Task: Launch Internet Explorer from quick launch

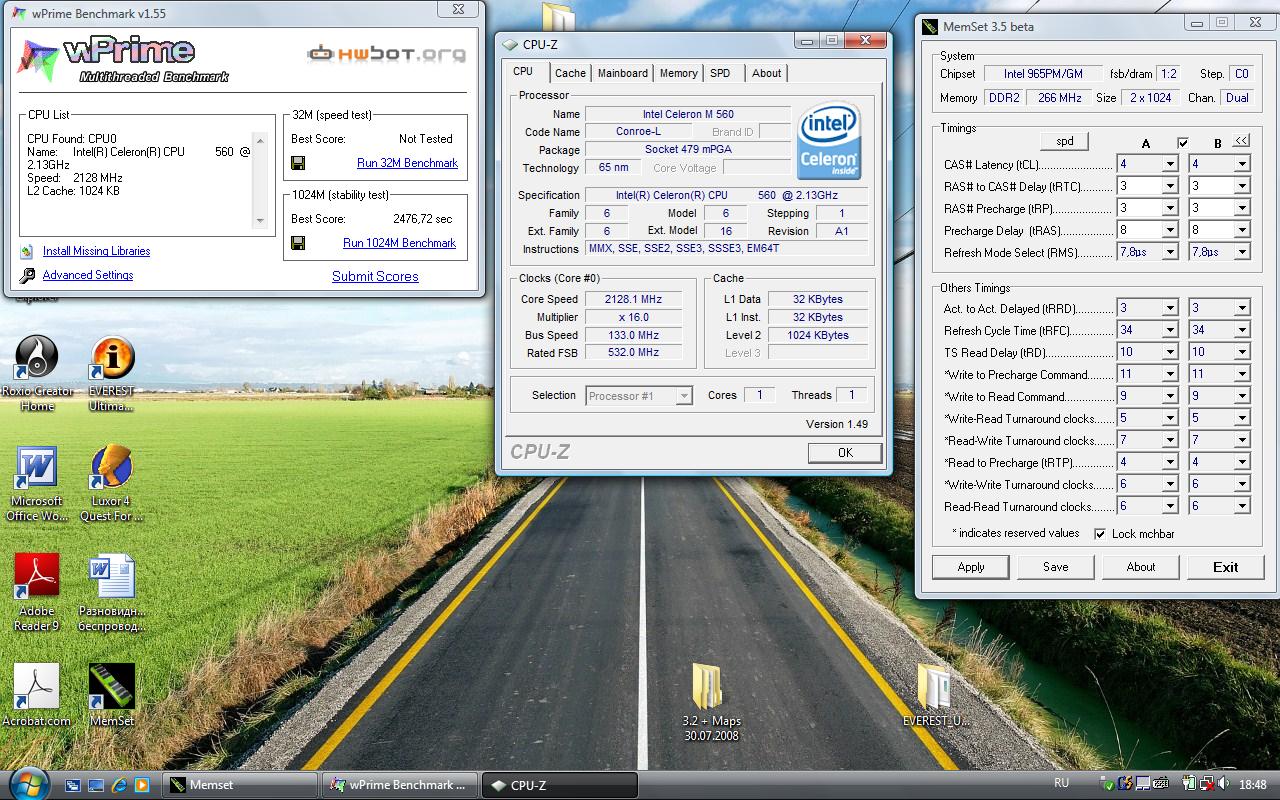Action: tap(119, 785)
